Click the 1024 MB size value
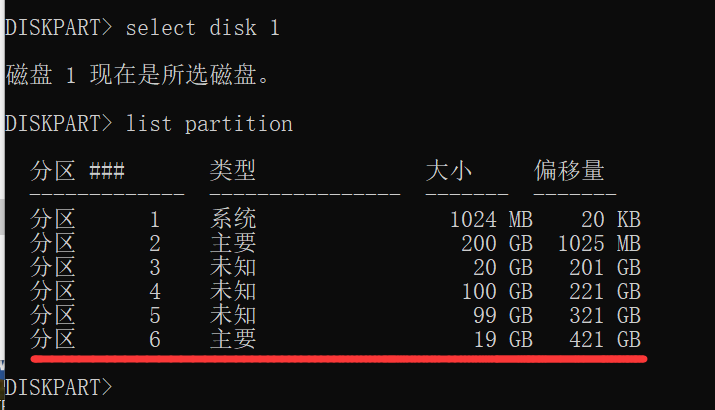Image resolution: width=715 pixels, height=410 pixels. click(492, 220)
